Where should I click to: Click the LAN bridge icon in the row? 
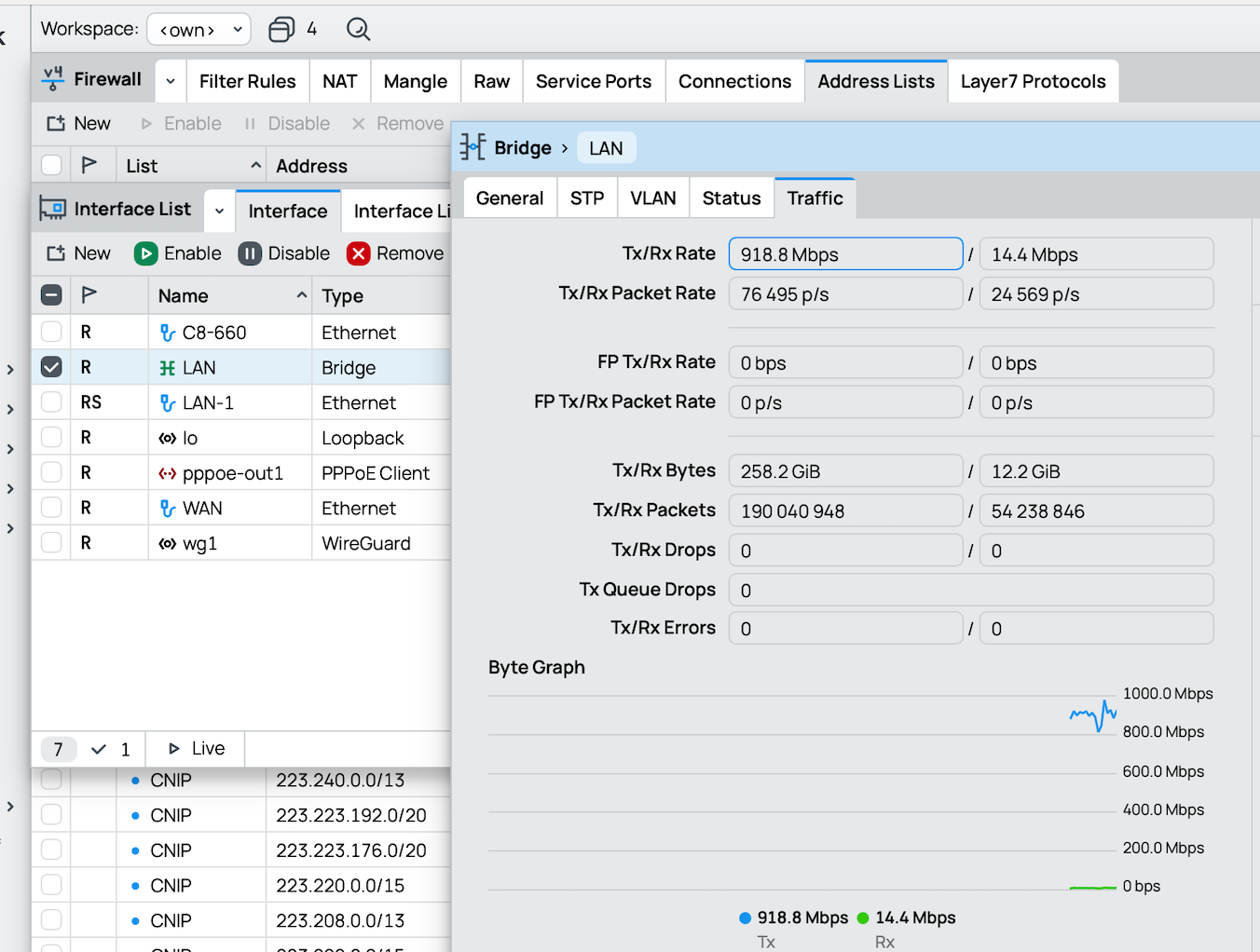[x=168, y=368]
